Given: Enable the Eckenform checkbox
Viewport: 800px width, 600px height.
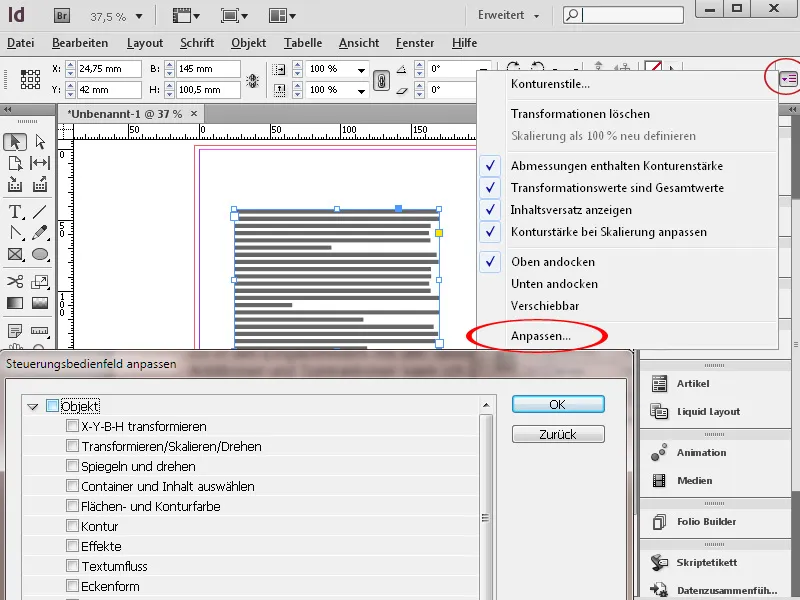Looking at the screenshot, I should [x=72, y=586].
